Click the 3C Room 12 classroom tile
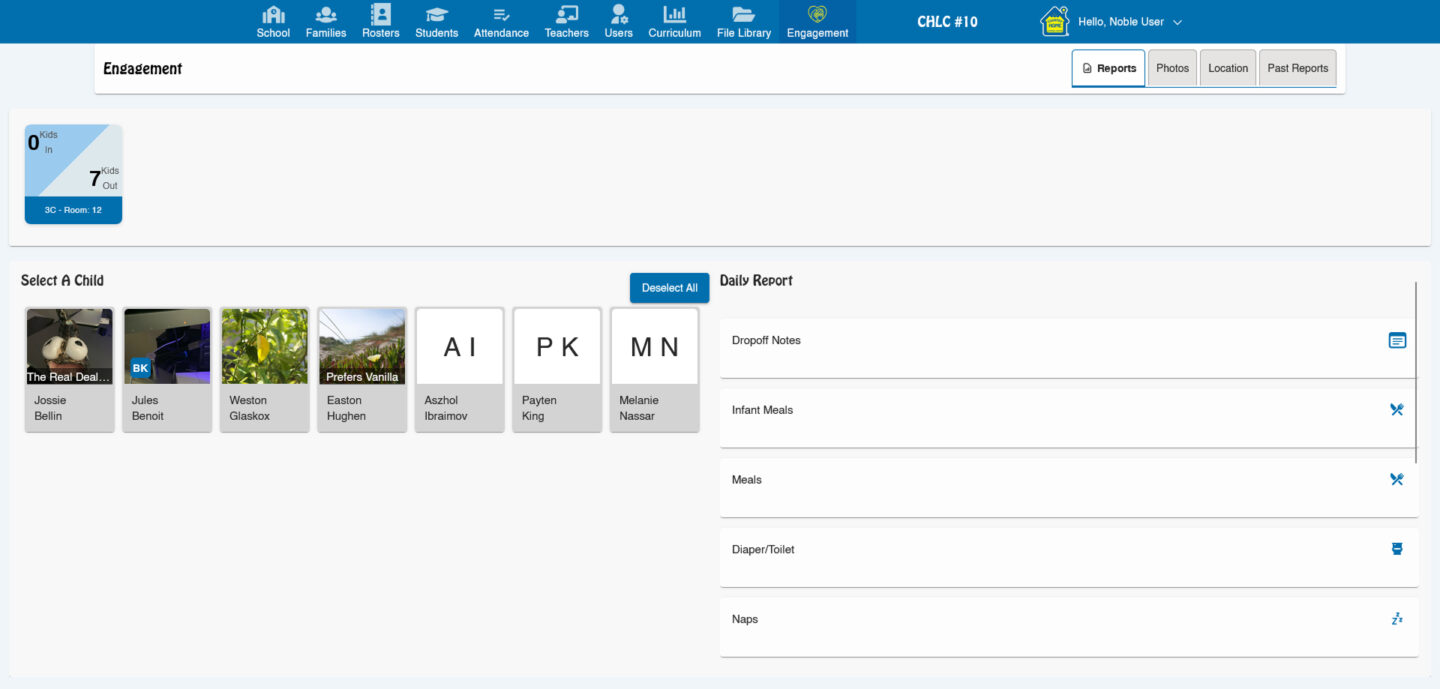This screenshot has width=1440, height=689. click(x=73, y=174)
